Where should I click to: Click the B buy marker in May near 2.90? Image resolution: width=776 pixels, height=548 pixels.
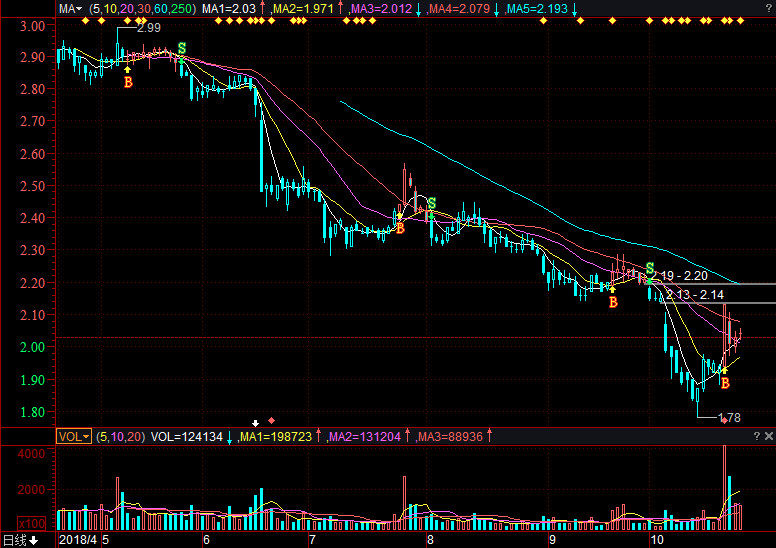(x=128, y=82)
